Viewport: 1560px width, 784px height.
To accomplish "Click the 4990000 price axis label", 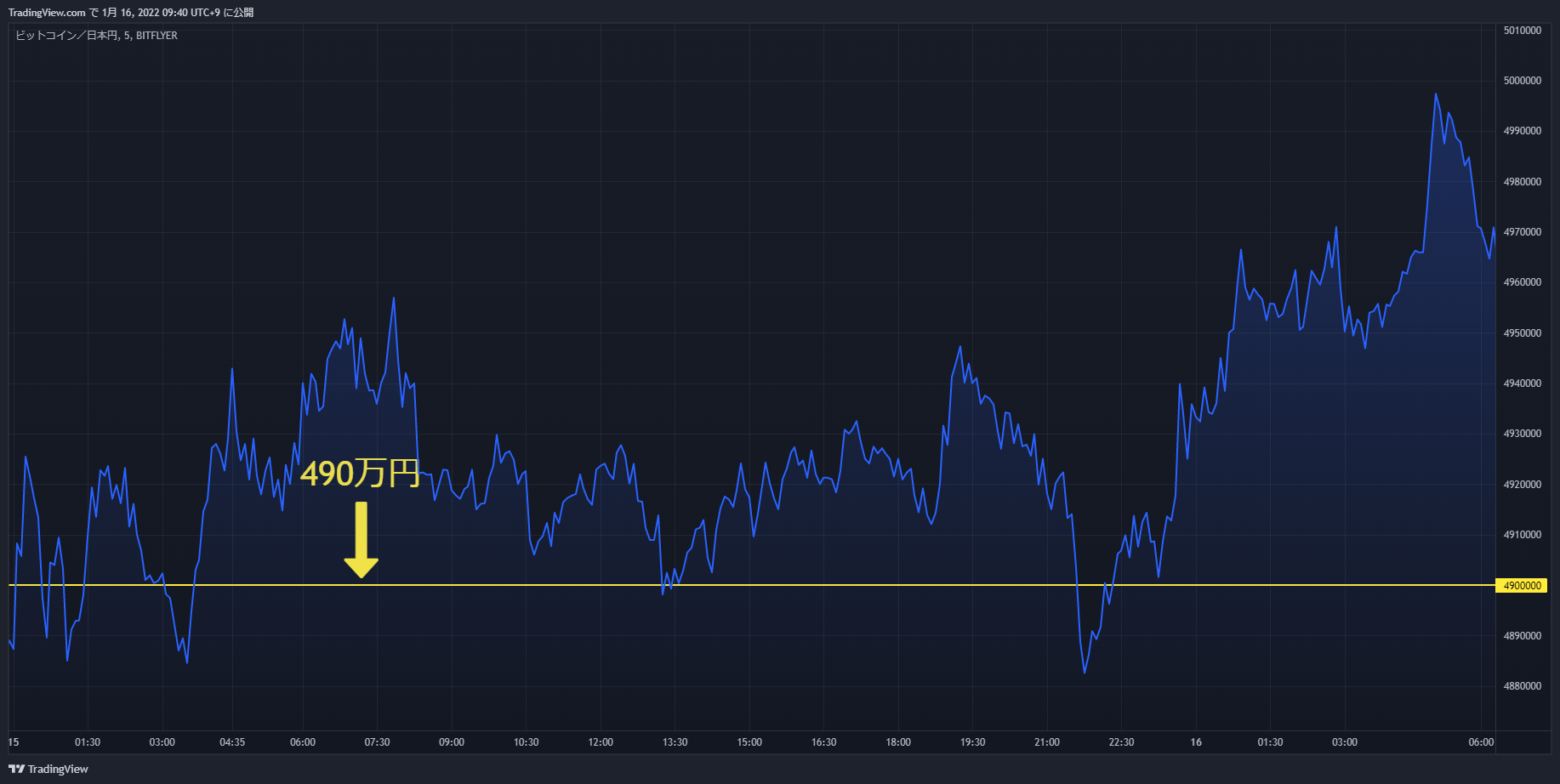I will coord(1523,131).
